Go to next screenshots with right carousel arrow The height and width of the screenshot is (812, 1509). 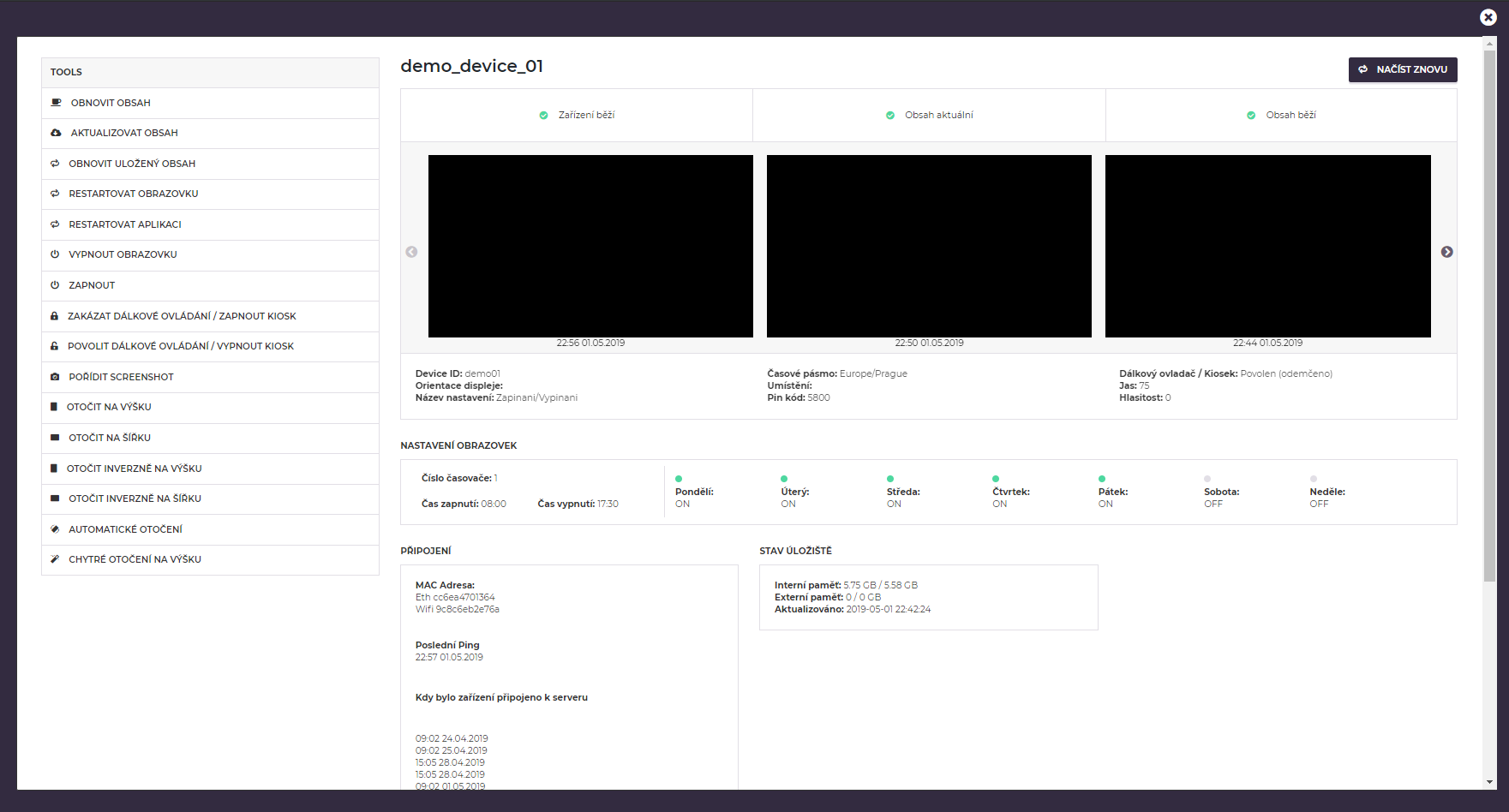(1446, 252)
